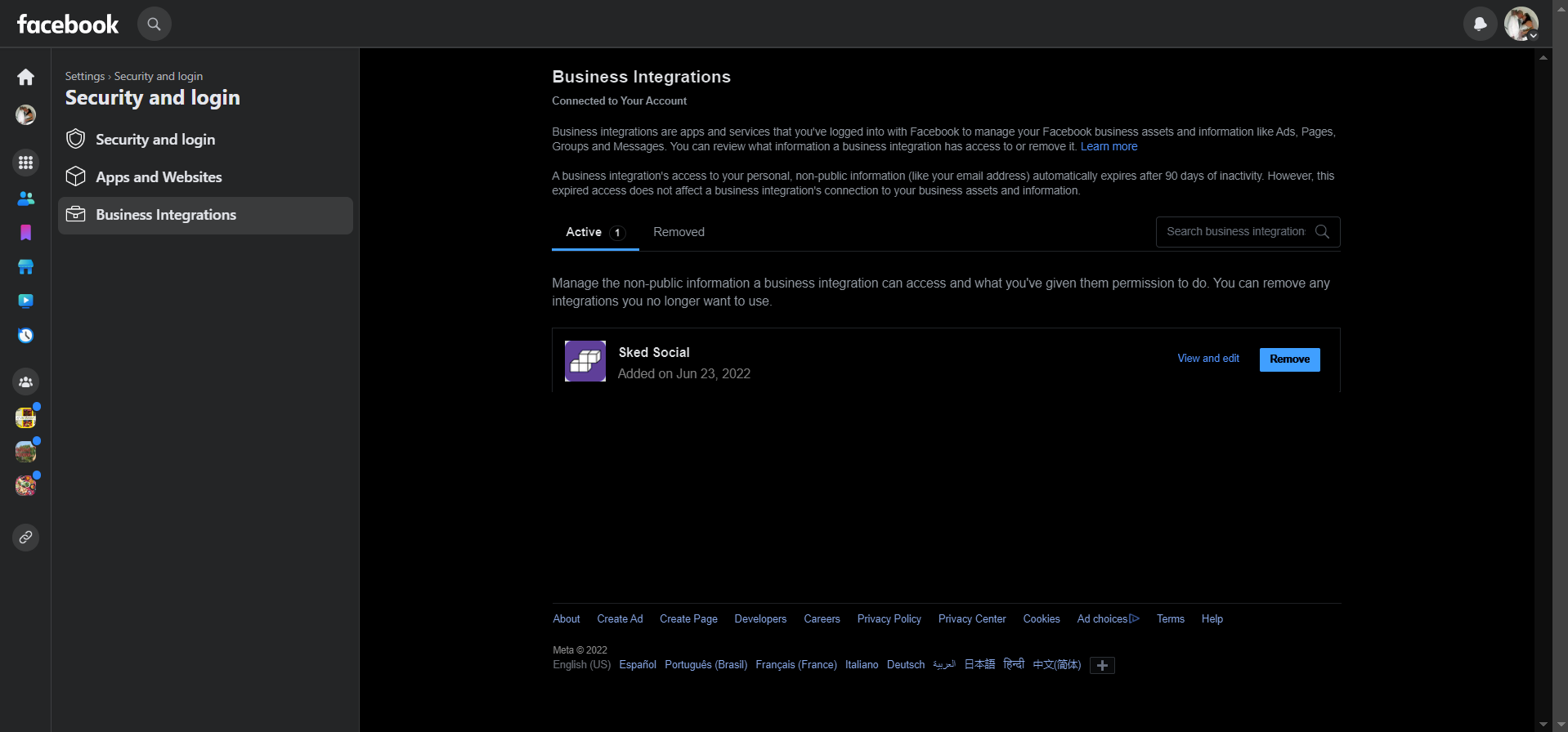Open the Learn more link
The image size is (1568, 732).
pos(1109,147)
